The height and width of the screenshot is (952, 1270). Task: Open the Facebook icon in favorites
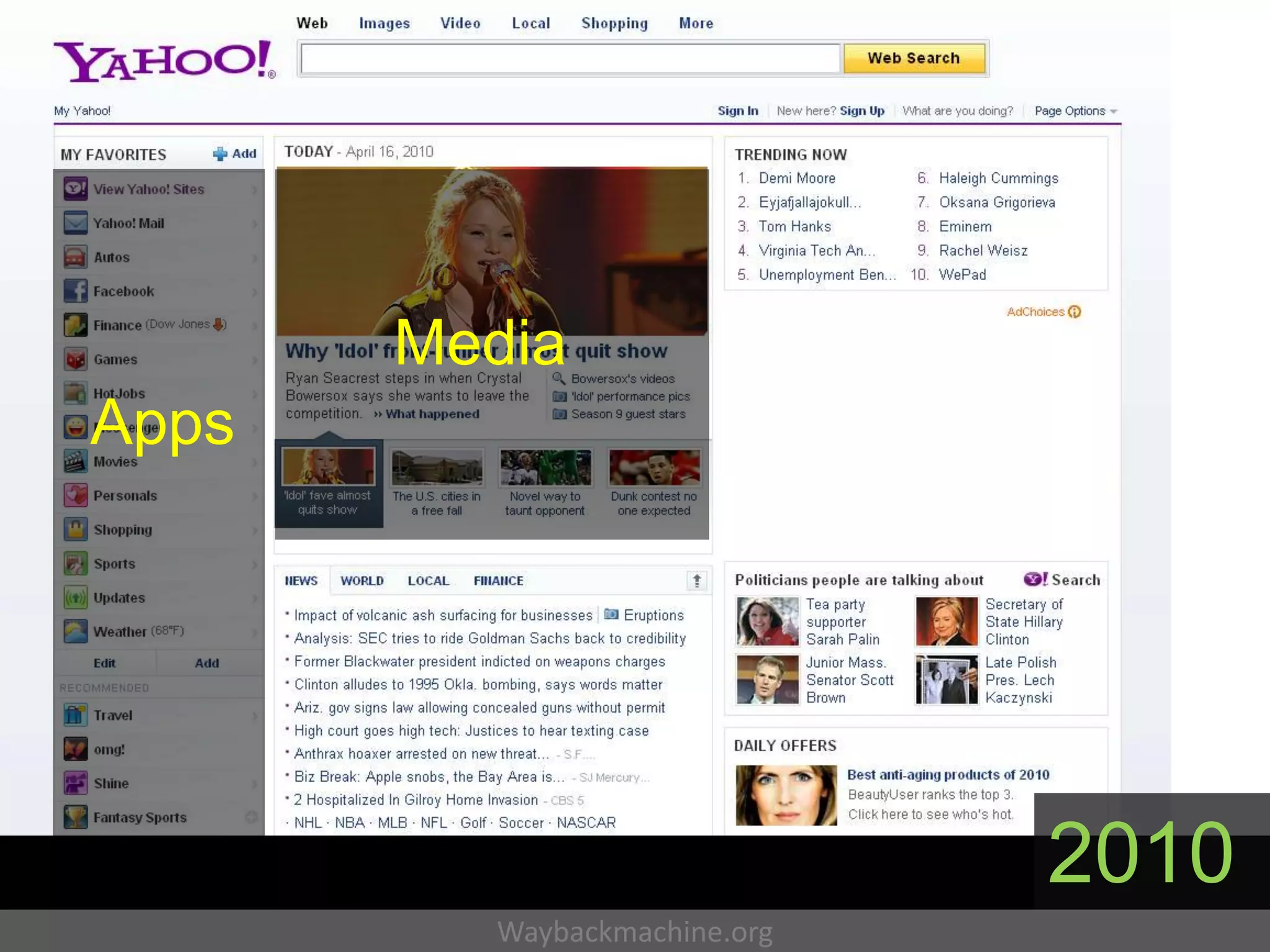click(x=76, y=291)
